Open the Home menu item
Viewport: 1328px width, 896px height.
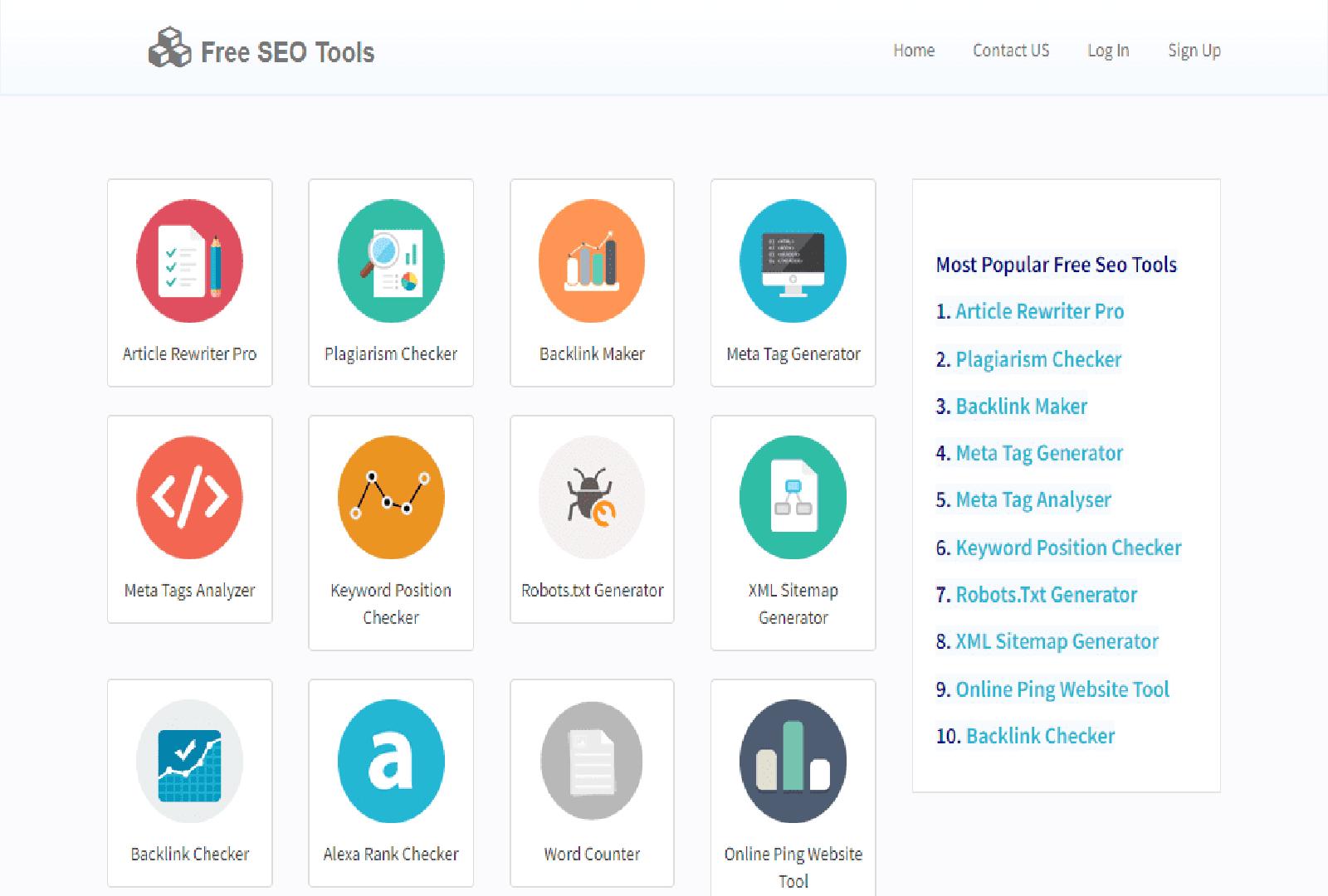[914, 51]
